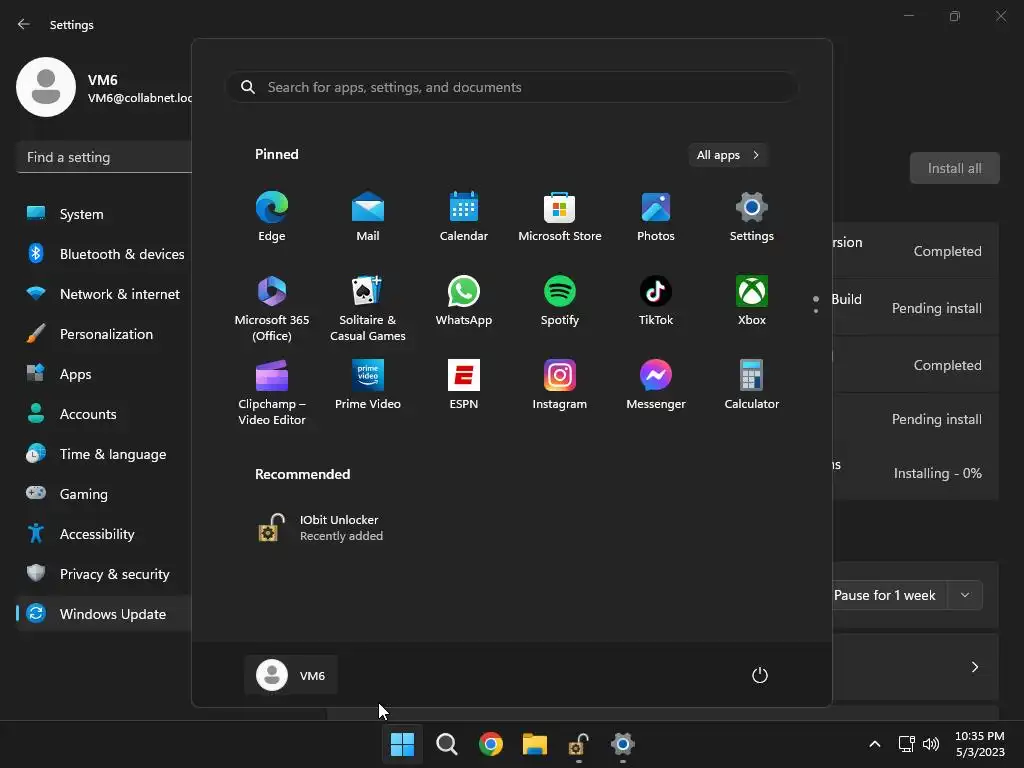Launch TikTok from pinned apps

point(656,300)
